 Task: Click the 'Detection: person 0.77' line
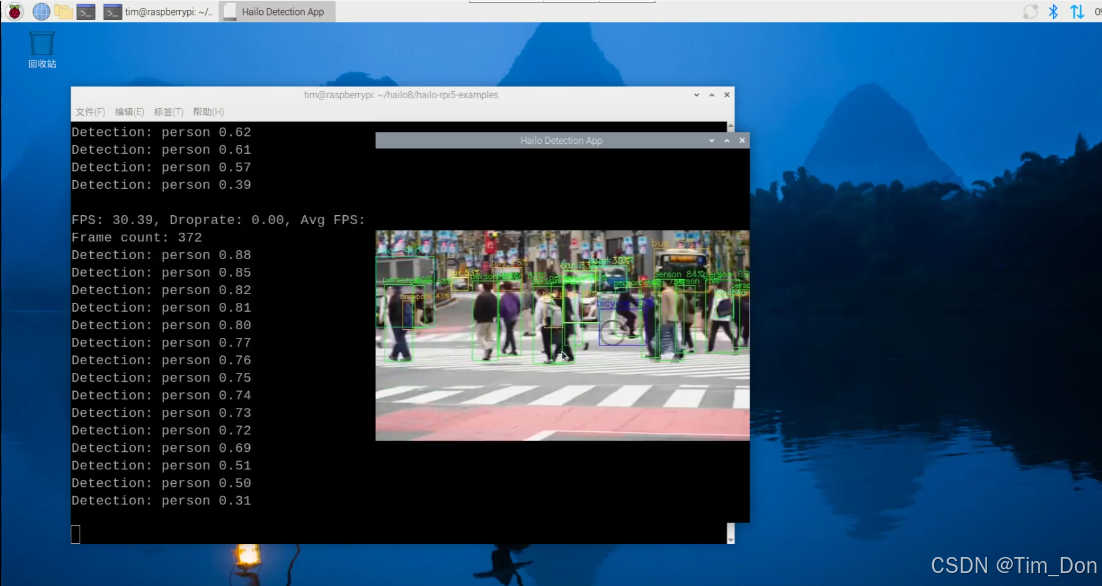point(161,343)
